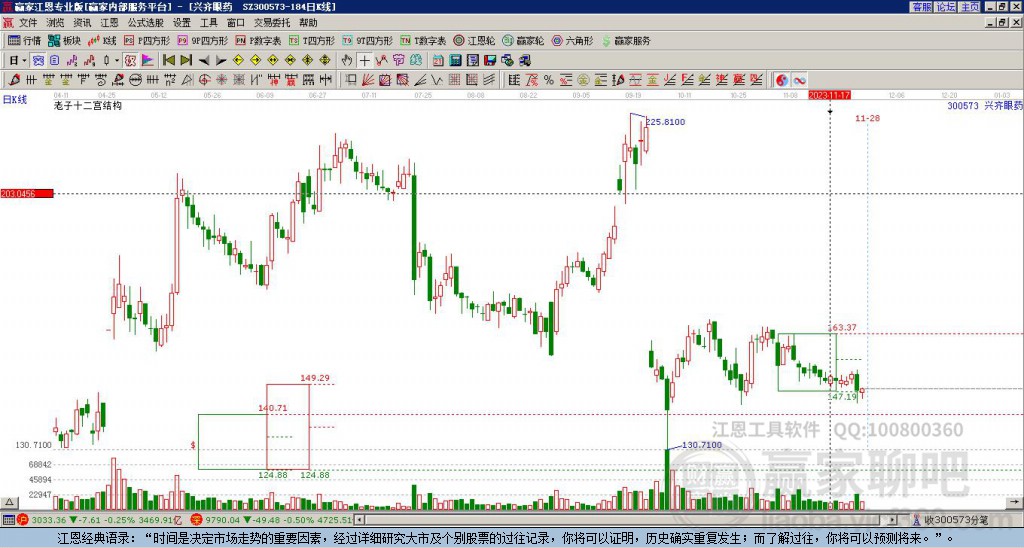Open the 六角形 hexagon tool
The height and width of the screenshot is (548, 1024).
572,40
